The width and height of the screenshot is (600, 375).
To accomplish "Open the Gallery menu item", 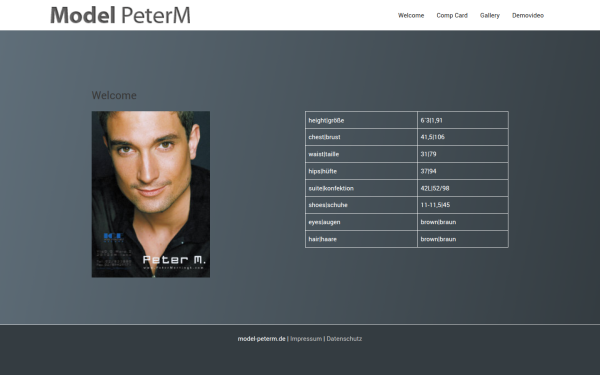I will [490, 15].
